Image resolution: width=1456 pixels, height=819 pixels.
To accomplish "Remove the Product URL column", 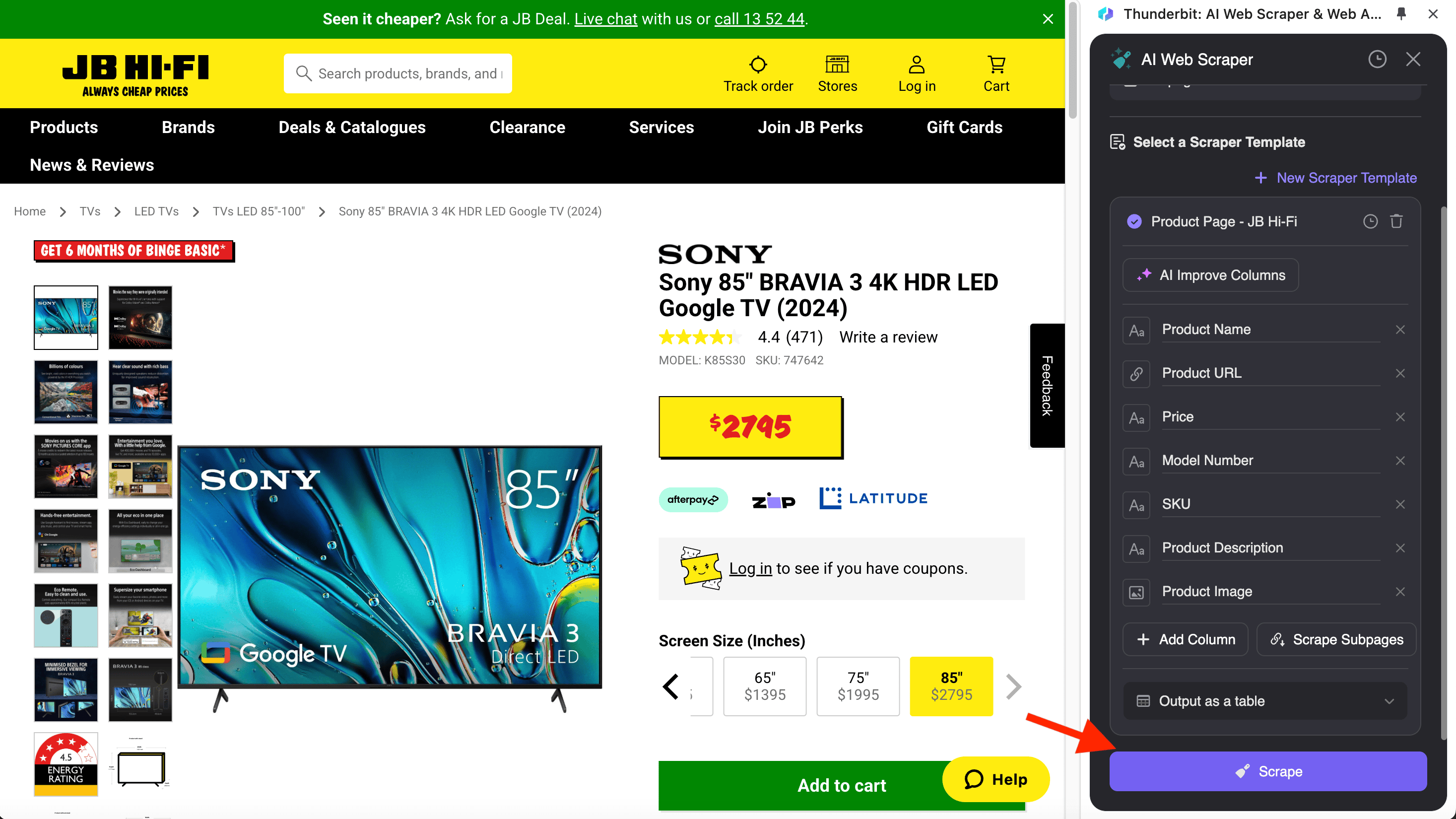I will 1400,373.
